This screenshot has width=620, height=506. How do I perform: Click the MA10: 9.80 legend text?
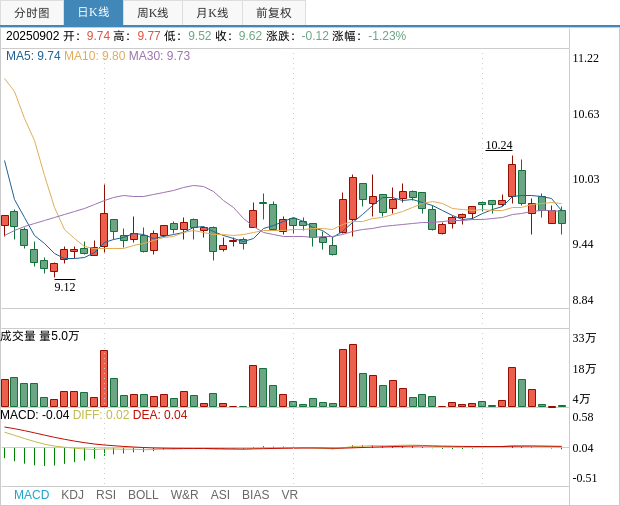(x=95, y=56)
